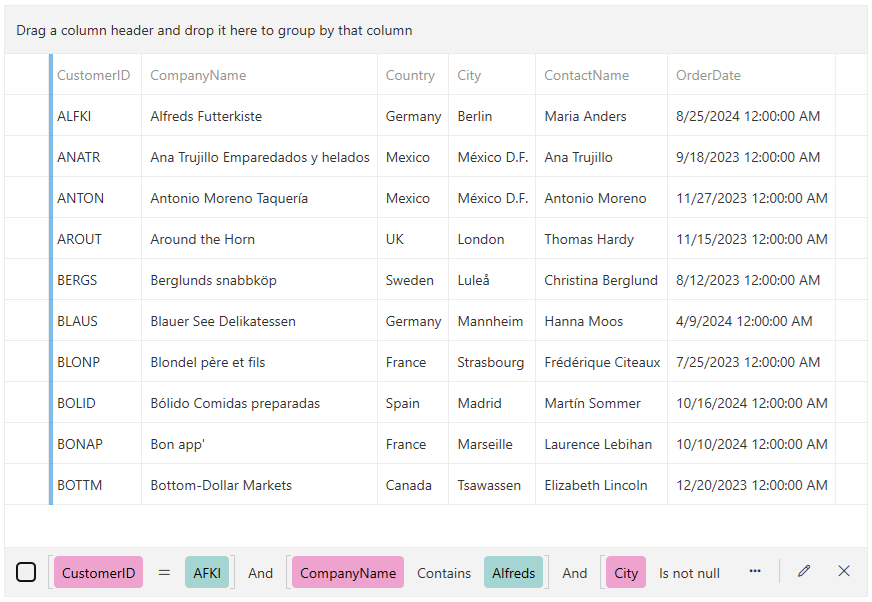872x602 pixels.
Task: Click the grouping drop area banner
Action: (x=212, y=30)
